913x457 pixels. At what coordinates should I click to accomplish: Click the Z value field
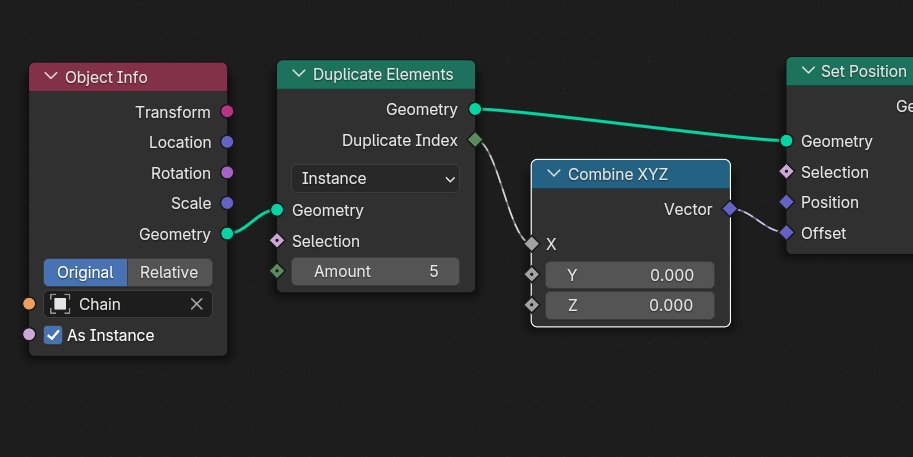629,305
